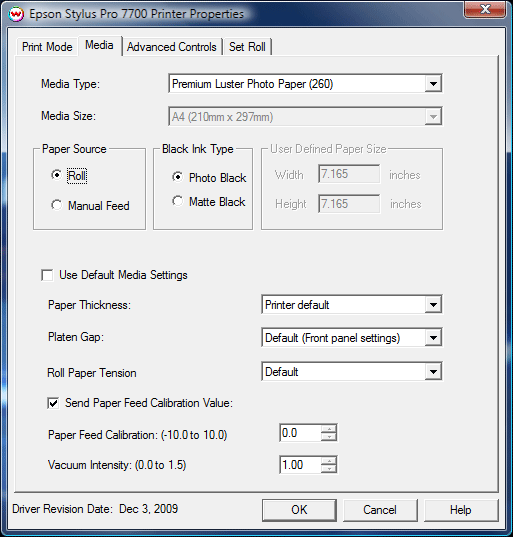The height and width of the screenshot is (537, 513).
Task: Open the Advanced Controls tab
Action: point(172,47)
